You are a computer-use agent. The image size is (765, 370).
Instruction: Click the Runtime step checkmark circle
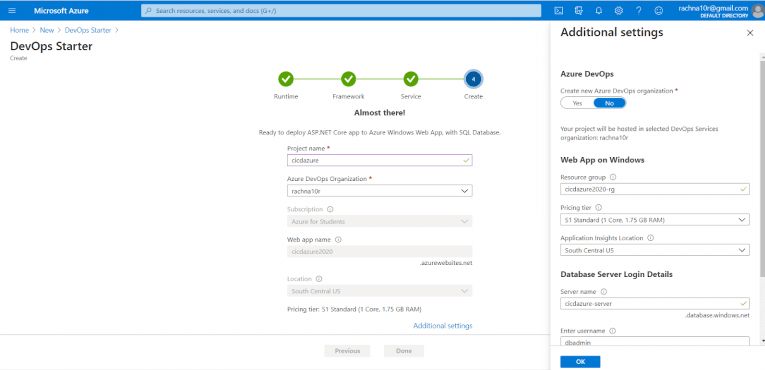point(285,79)
